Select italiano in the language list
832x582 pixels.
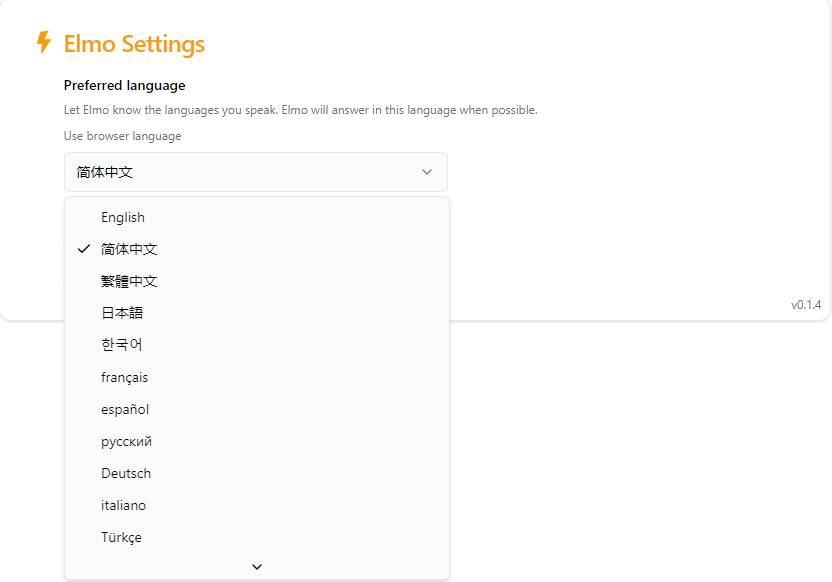(257, 505)
